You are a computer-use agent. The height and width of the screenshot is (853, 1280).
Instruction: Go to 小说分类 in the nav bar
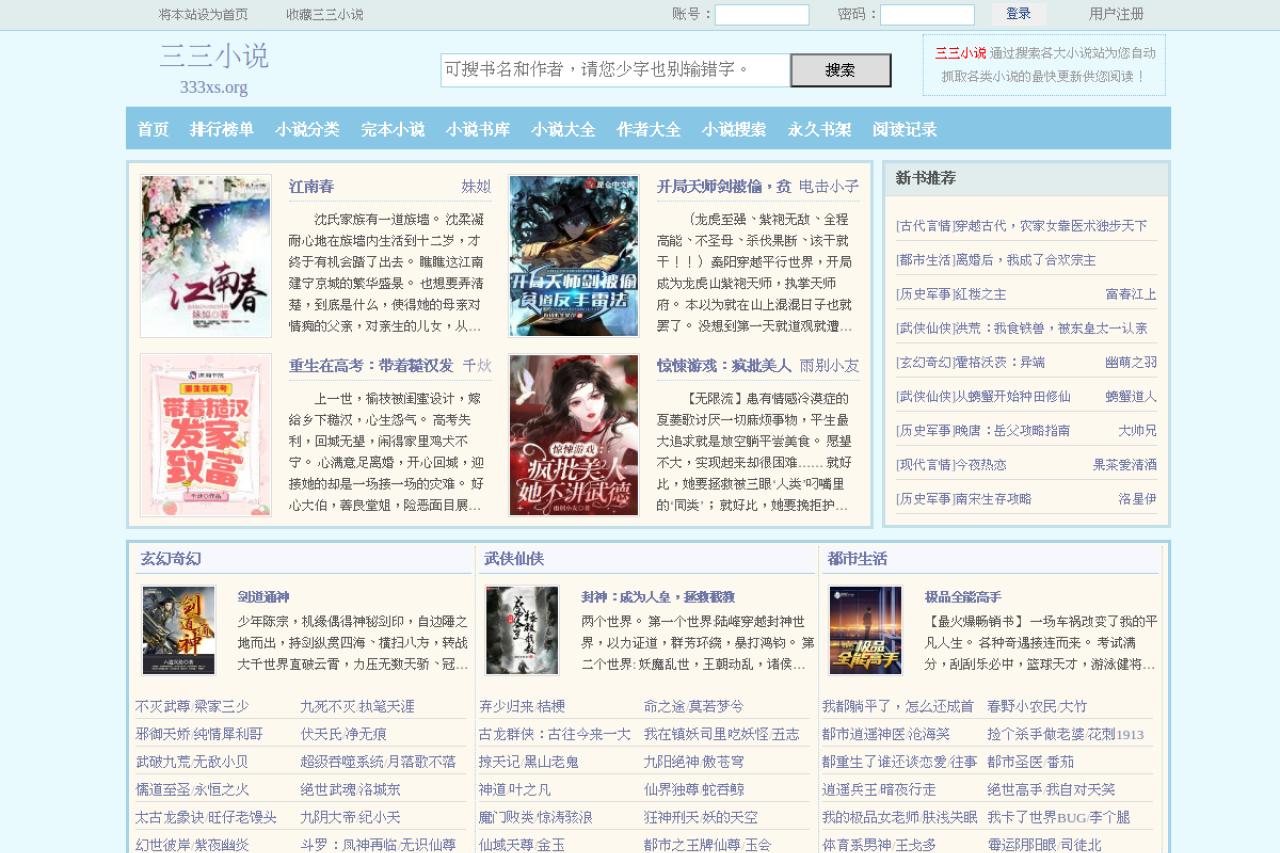point(307,129)
